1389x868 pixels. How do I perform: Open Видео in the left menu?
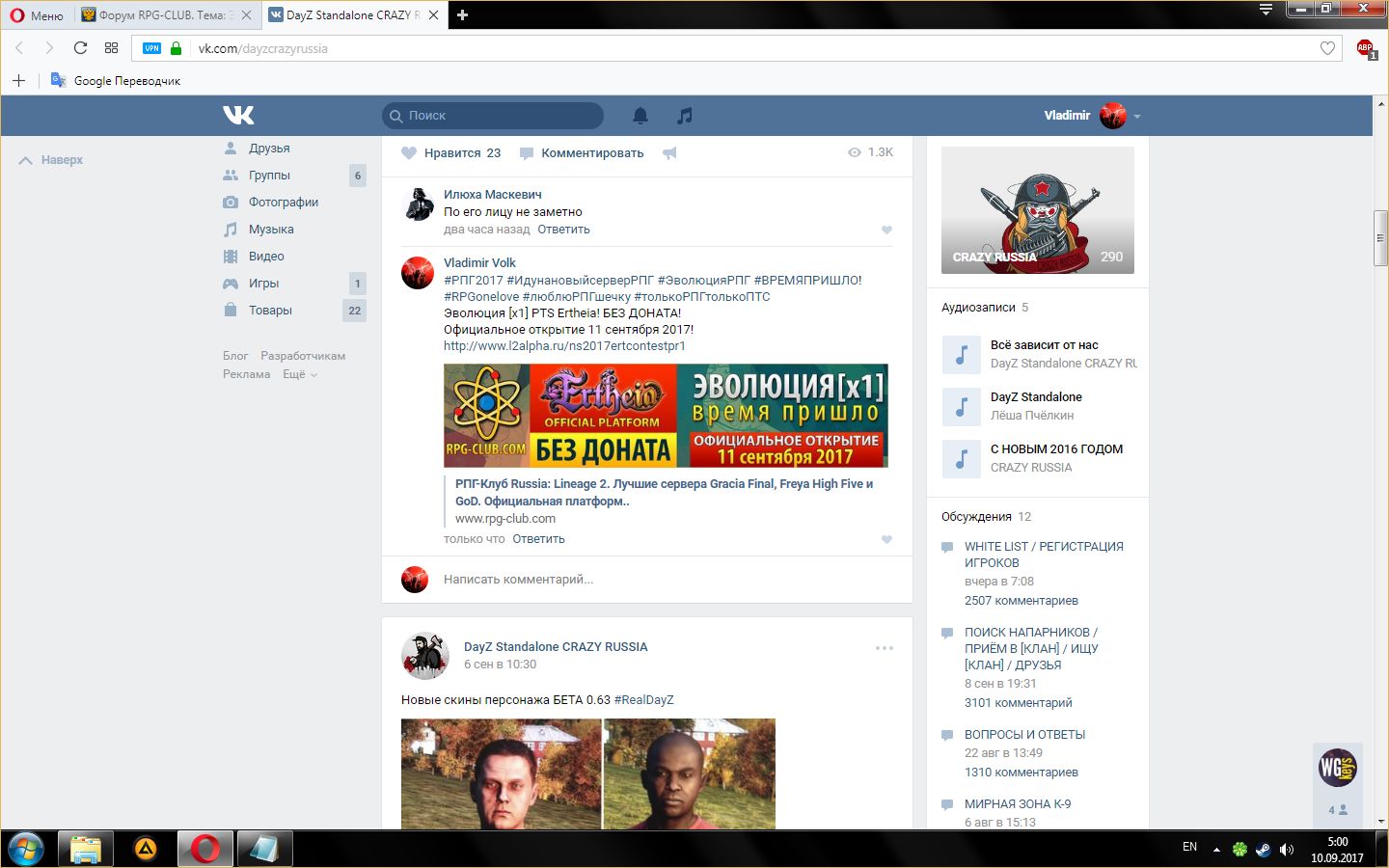(x=266, y=257)
